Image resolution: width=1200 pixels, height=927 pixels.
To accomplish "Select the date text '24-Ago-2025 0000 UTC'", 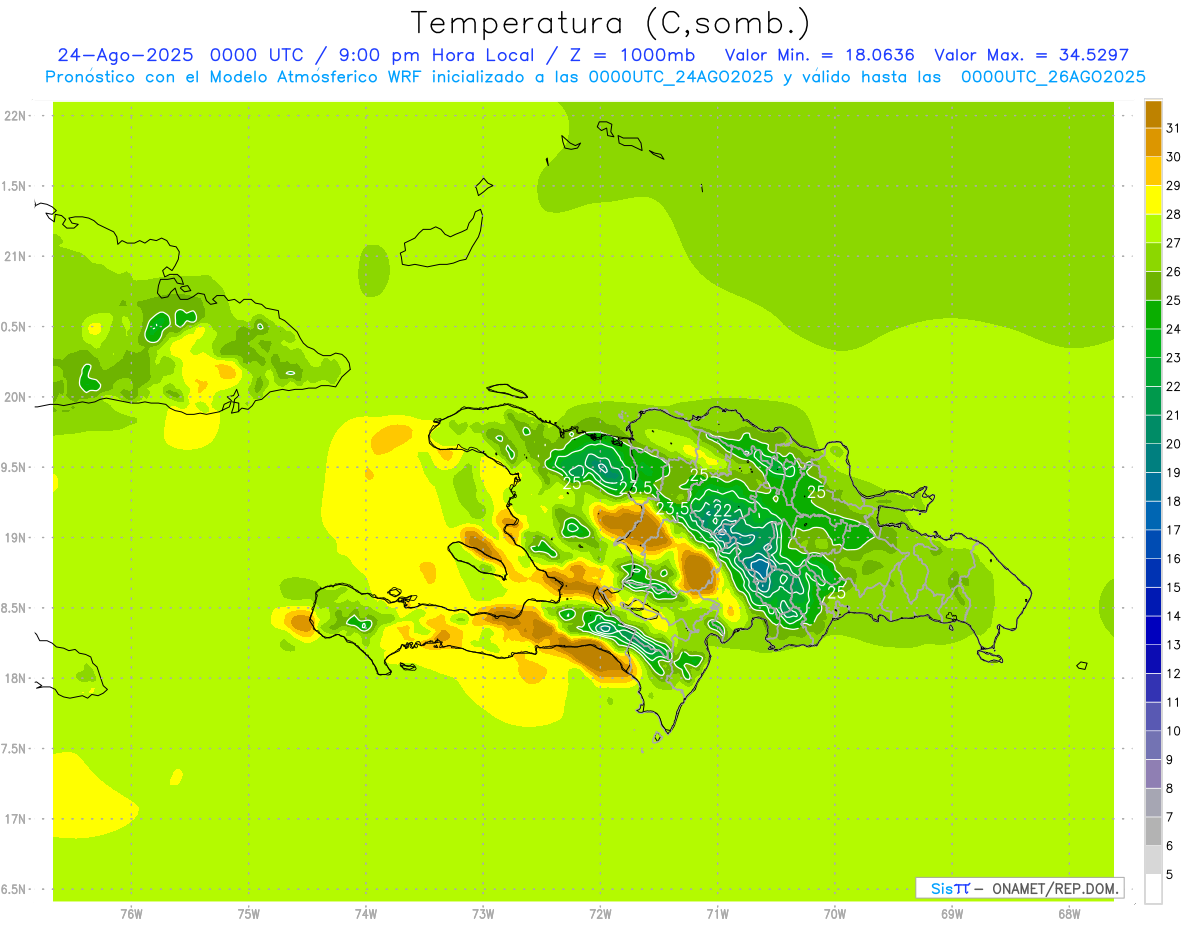I will [x=180, y=55].
